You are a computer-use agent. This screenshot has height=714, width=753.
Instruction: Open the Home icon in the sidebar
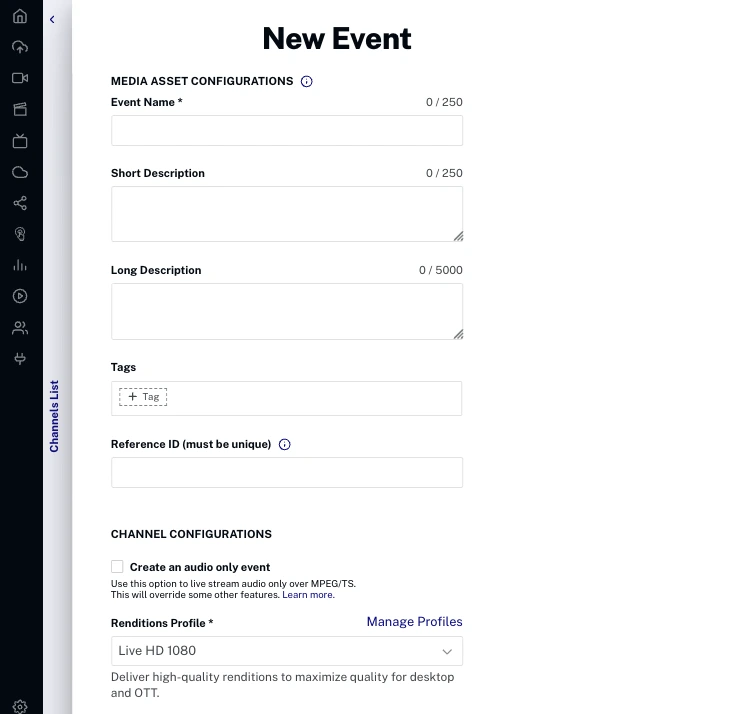(x=19, y=17)
